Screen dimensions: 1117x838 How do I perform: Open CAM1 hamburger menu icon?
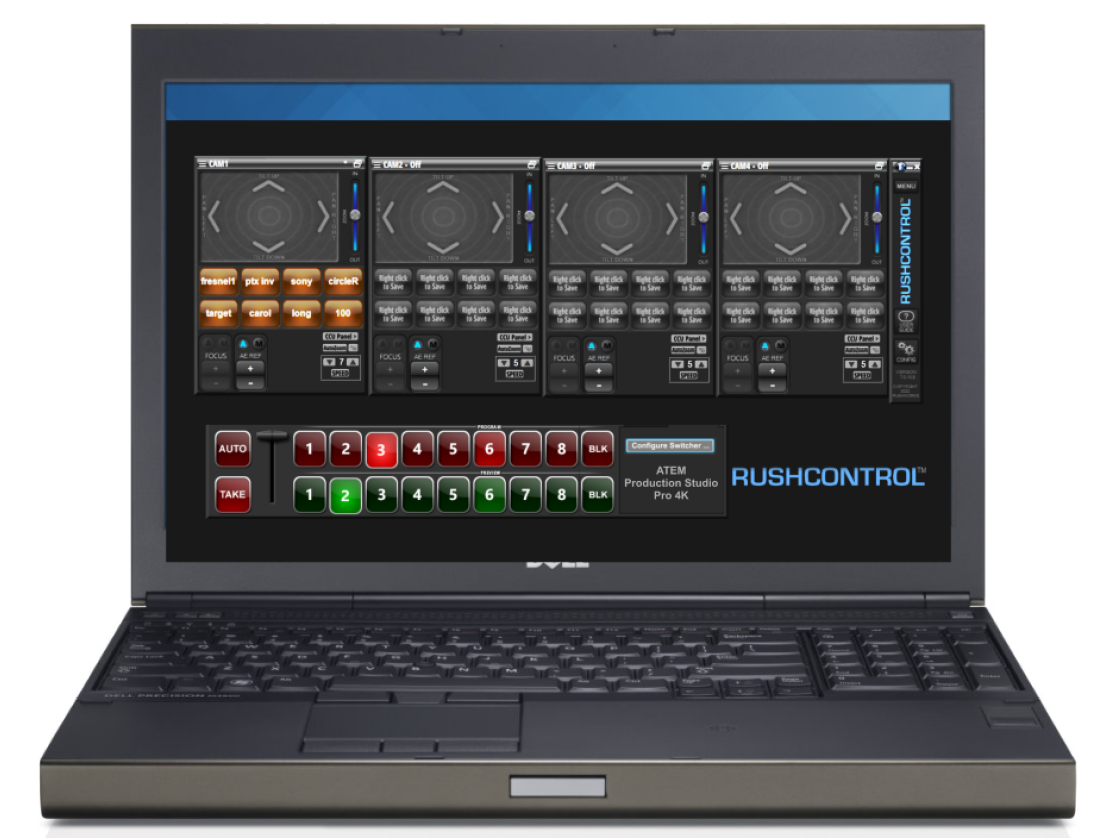pyautogui.click(x=202, y=163)
